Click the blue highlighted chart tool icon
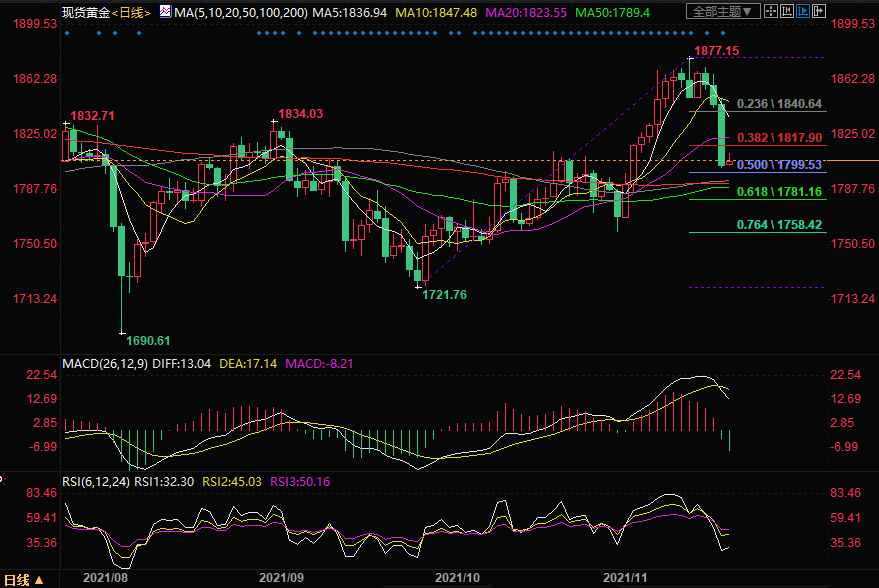The width and height of the screenshot is (879, 588). [x=803, y=11]
